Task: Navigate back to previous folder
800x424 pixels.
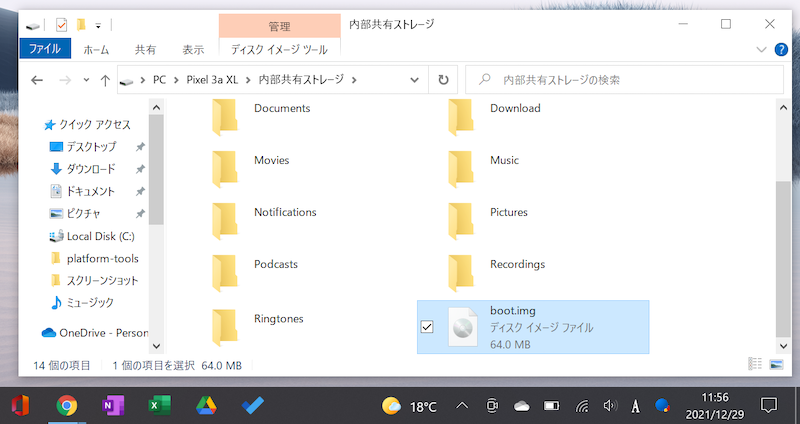Action: (37, 79)
